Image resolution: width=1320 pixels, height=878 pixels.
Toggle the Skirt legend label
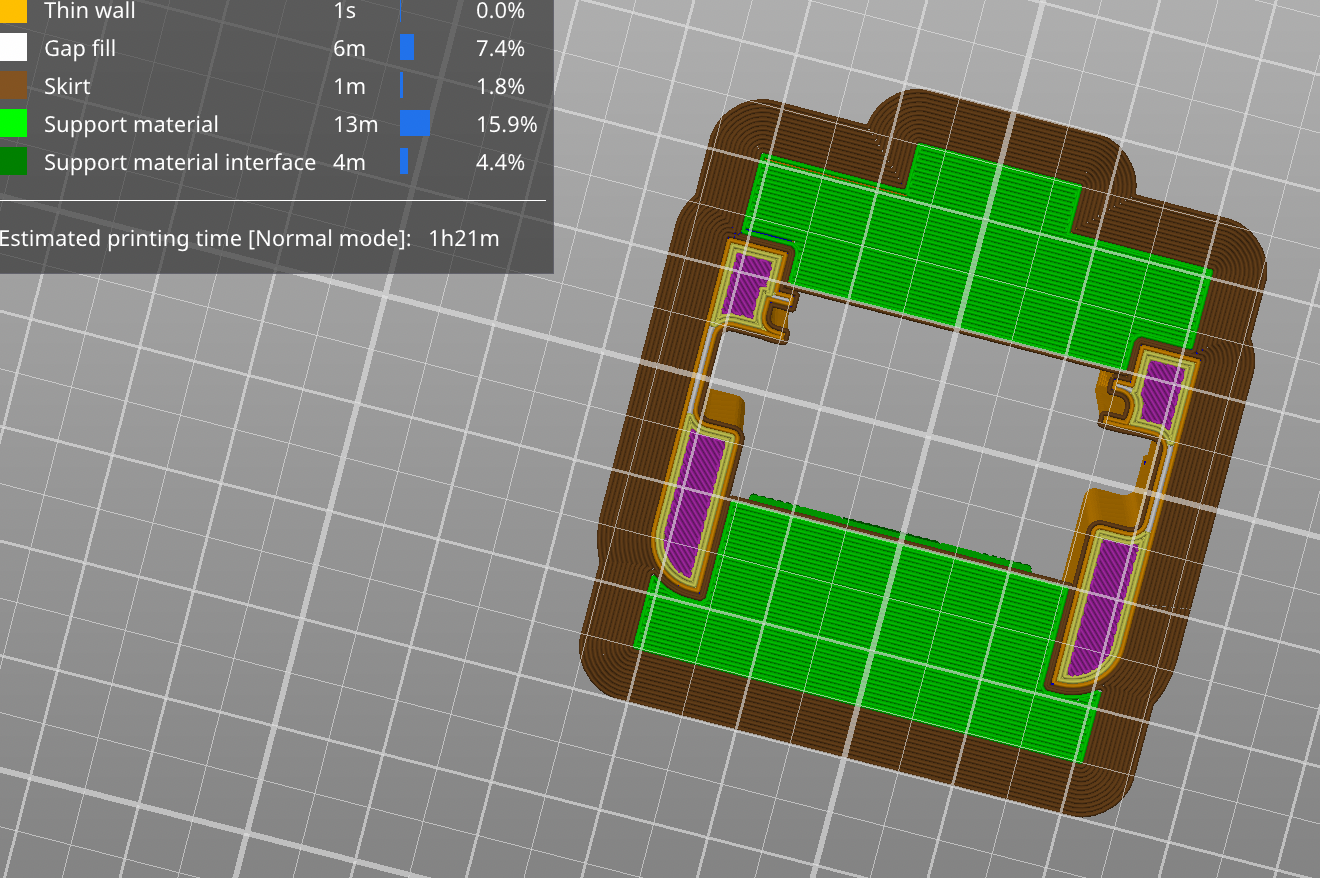point(67,86)
